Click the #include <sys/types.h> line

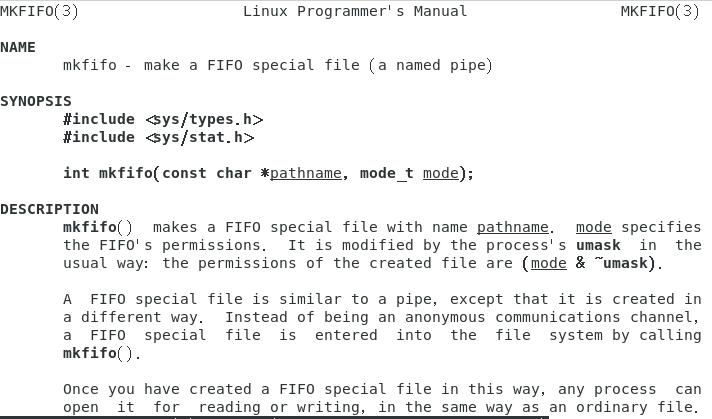(163, 119)
